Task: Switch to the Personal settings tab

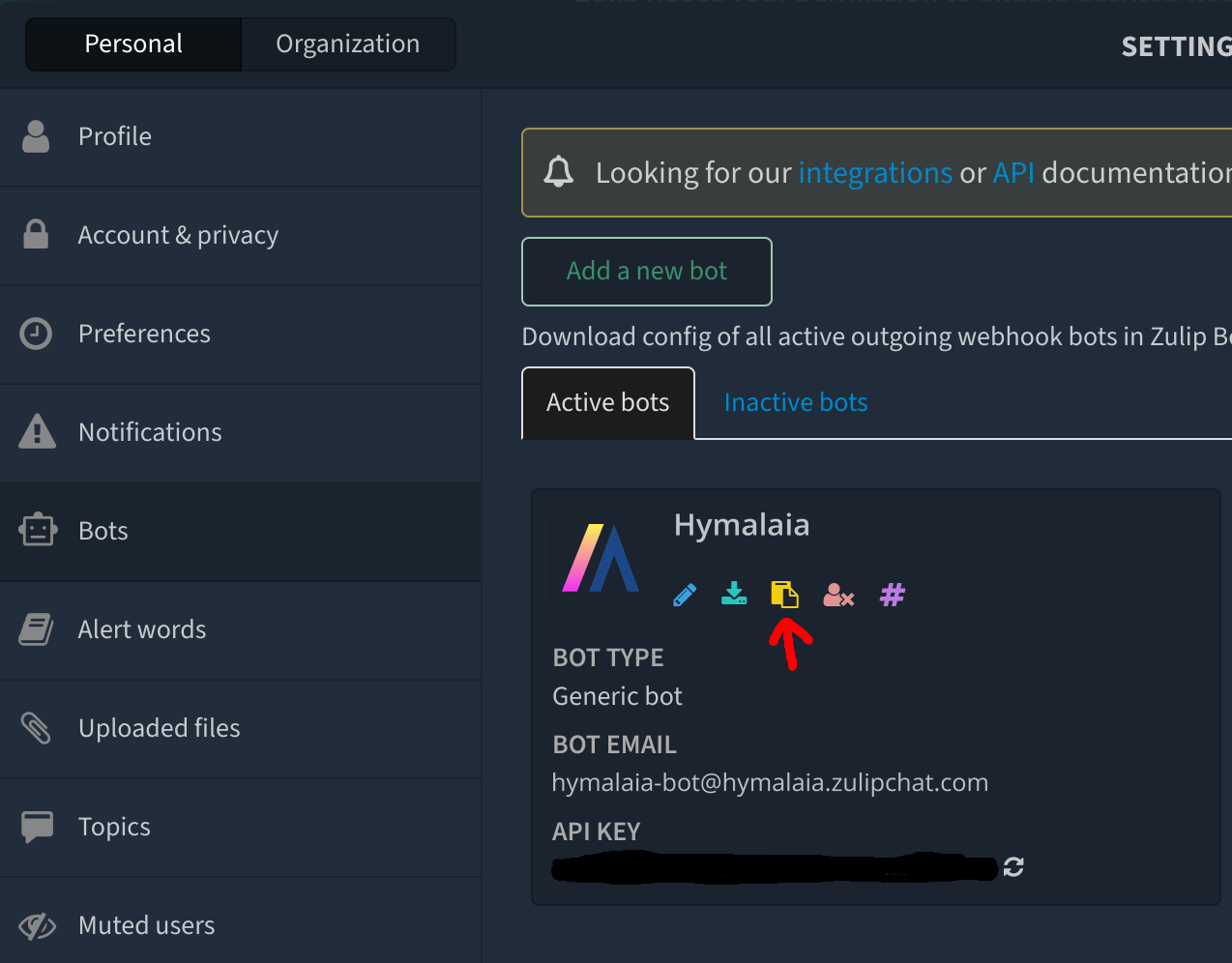Action: 133,44
